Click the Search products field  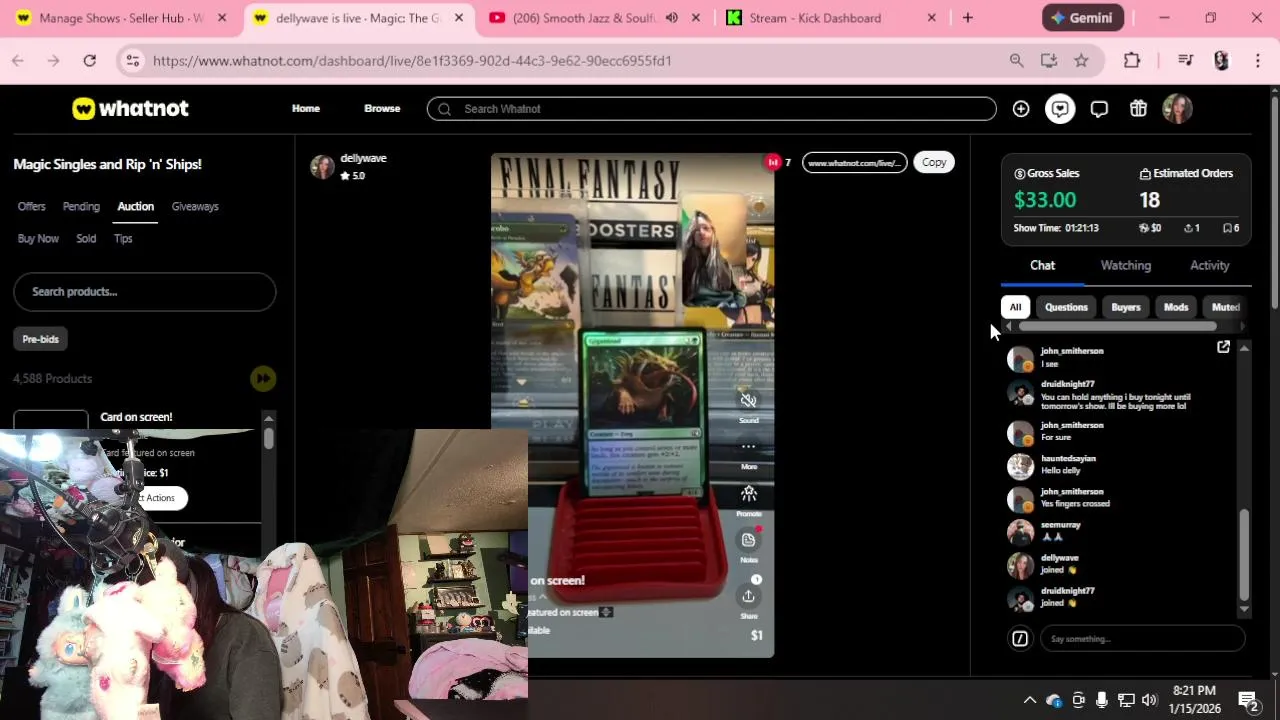tap(144, 291)
